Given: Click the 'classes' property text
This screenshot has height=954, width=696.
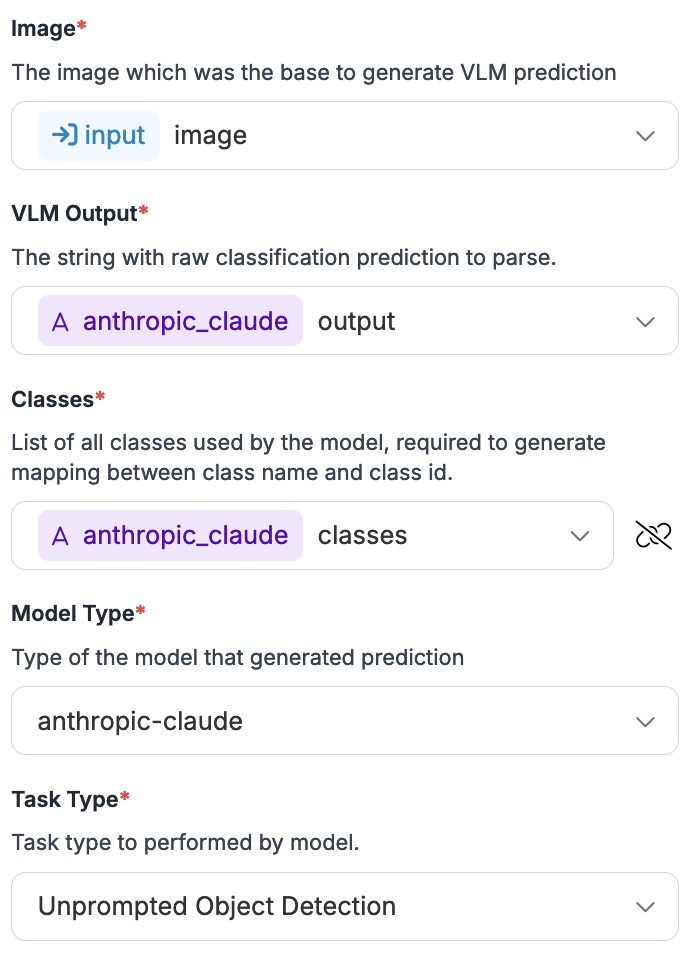Looking at the screenshot, I should pos(362,535).
